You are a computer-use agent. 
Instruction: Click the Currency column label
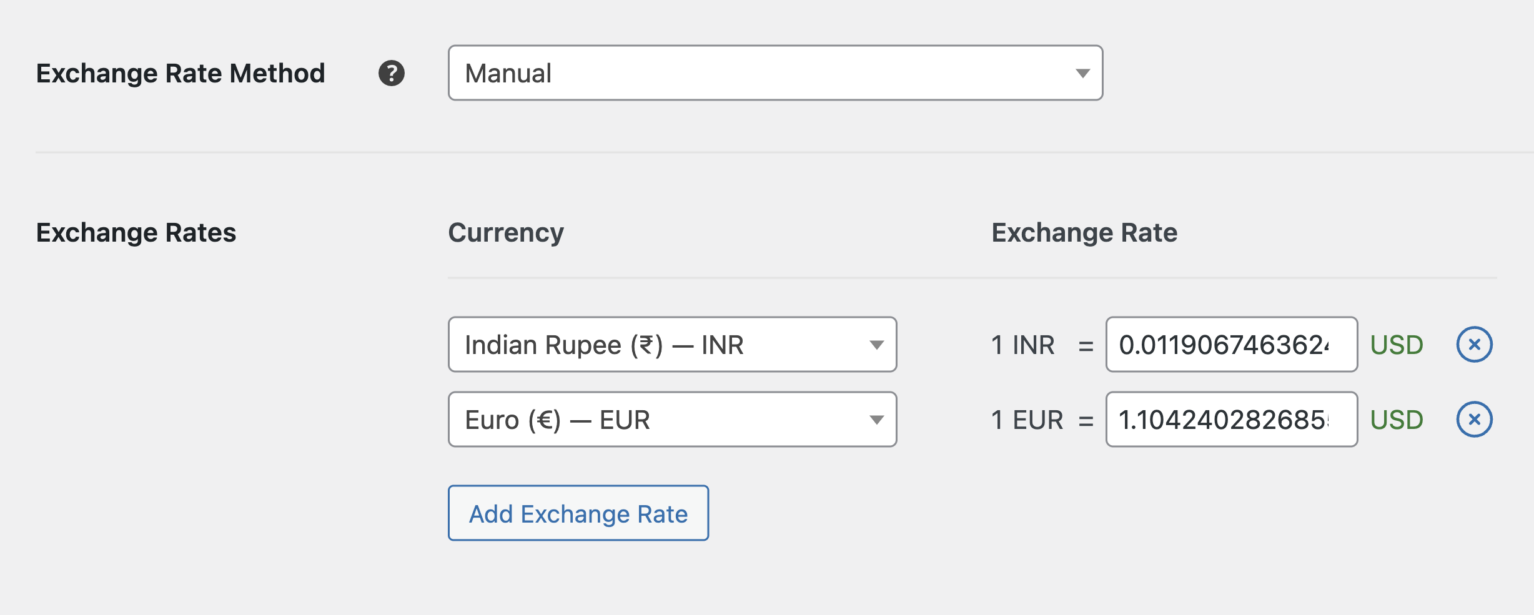pos(505,232)
